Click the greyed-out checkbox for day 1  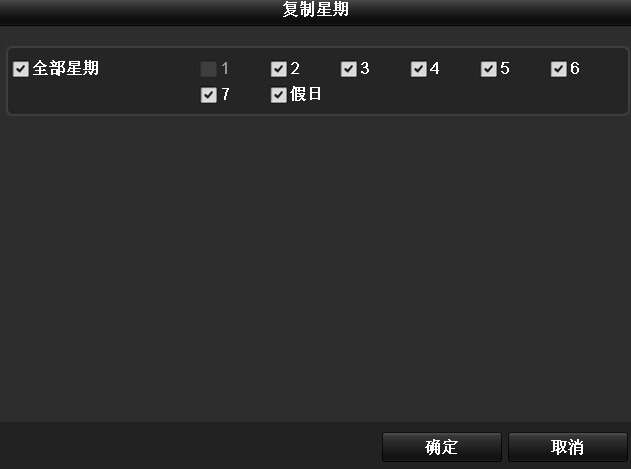208,69
